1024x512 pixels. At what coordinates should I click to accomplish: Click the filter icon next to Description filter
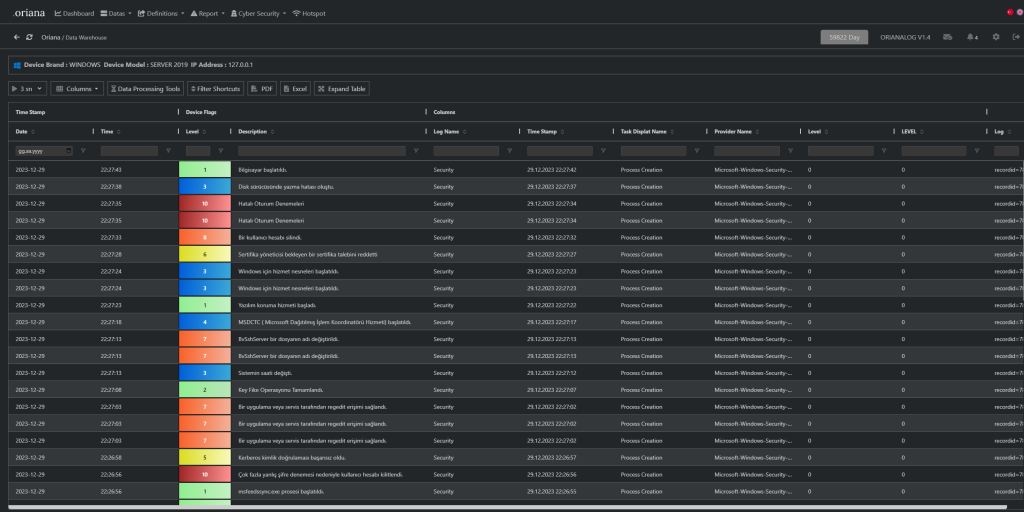(x=416, y=151)
